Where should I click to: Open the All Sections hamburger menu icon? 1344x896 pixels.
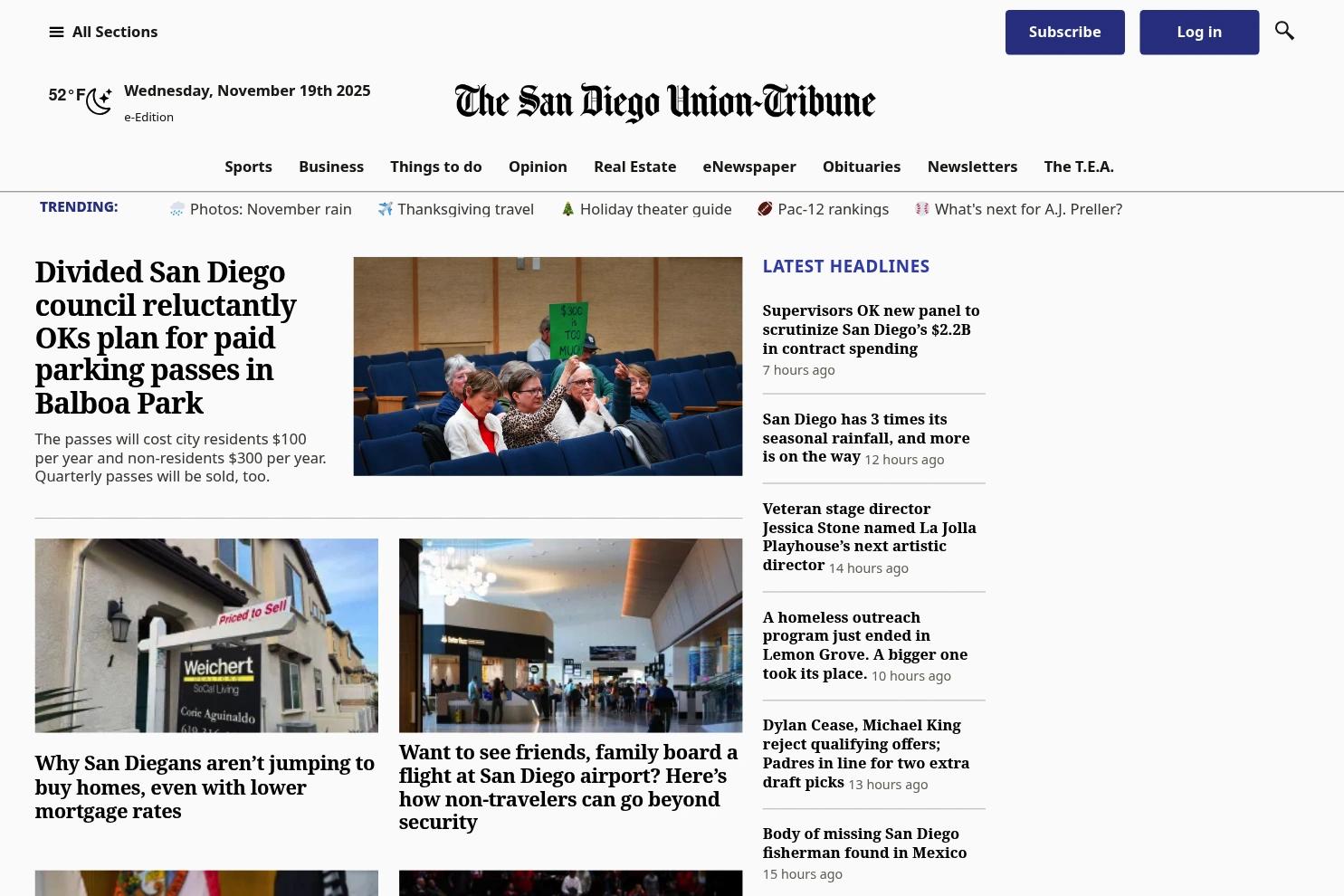(x=56, y=33)
